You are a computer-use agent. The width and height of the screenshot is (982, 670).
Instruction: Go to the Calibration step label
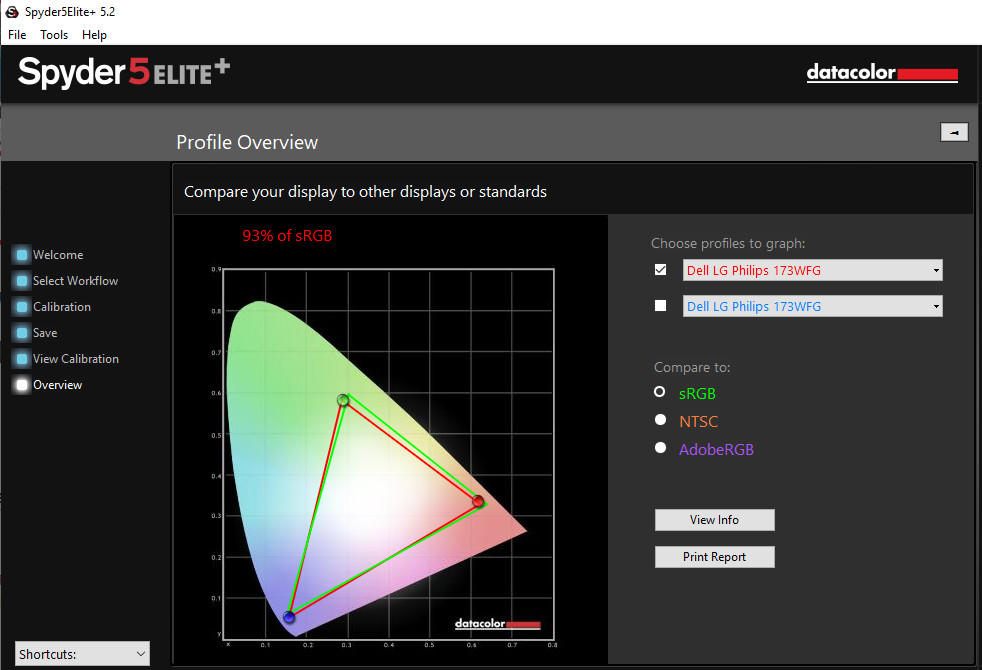click(61, 307)
